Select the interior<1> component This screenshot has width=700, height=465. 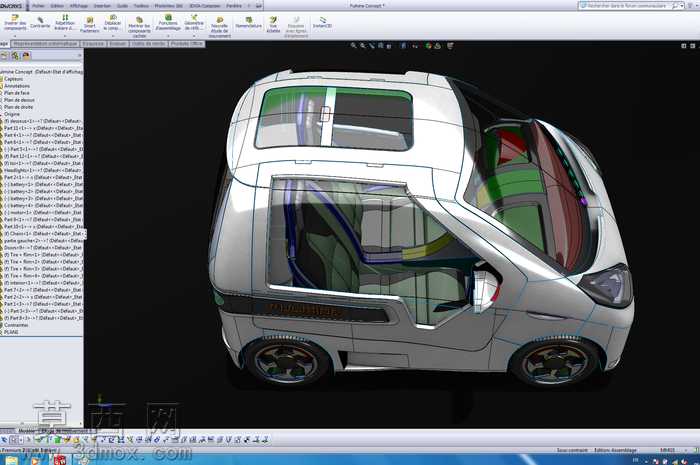[x=43, y=283]
